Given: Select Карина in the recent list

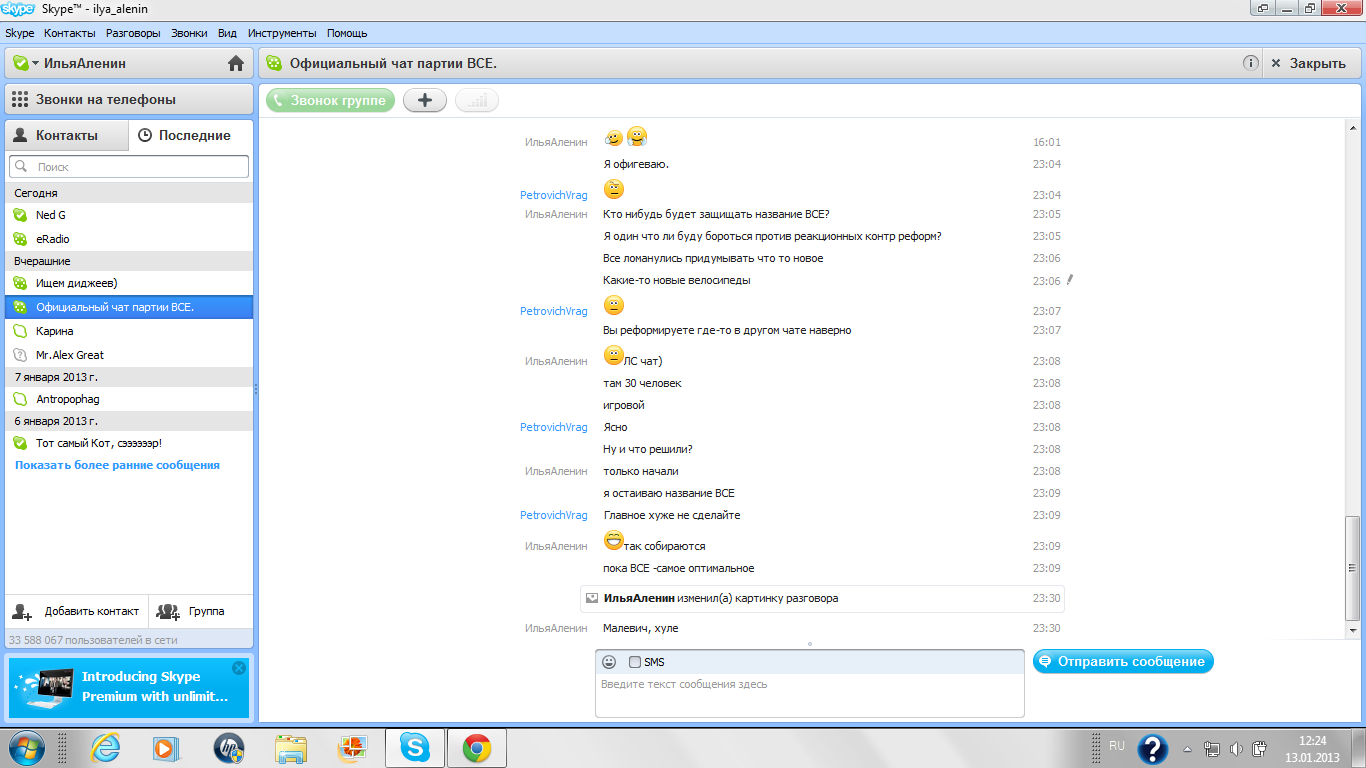Looking at the screenshot, I should (x=129, y=331).
